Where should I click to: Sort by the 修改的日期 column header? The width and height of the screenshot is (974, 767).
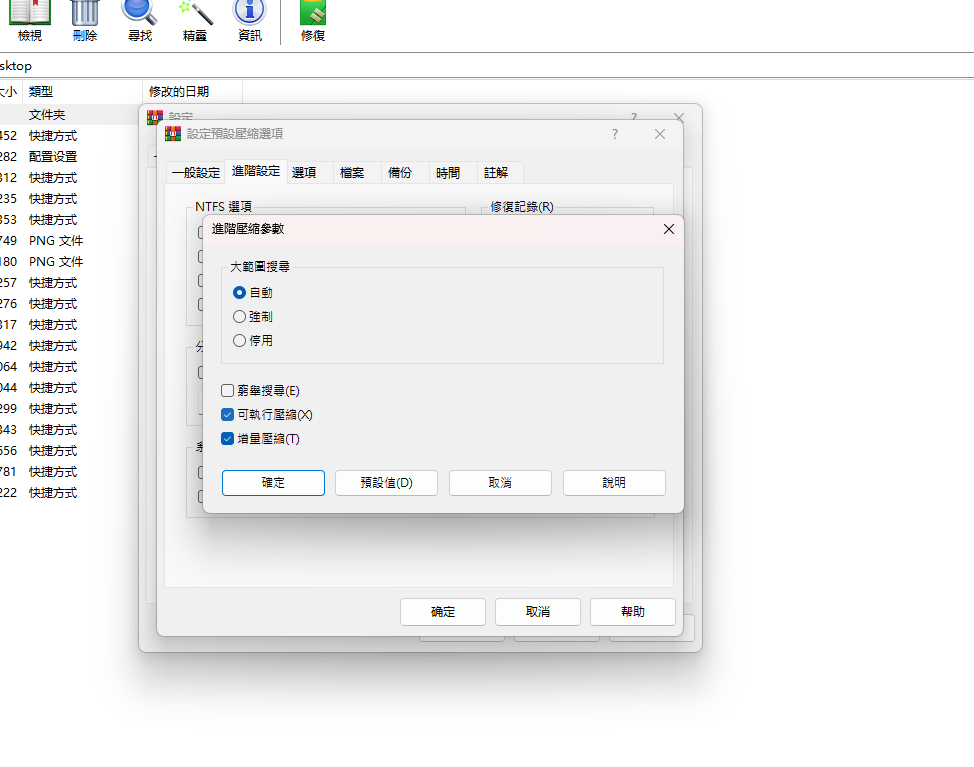tap(192, 91)
